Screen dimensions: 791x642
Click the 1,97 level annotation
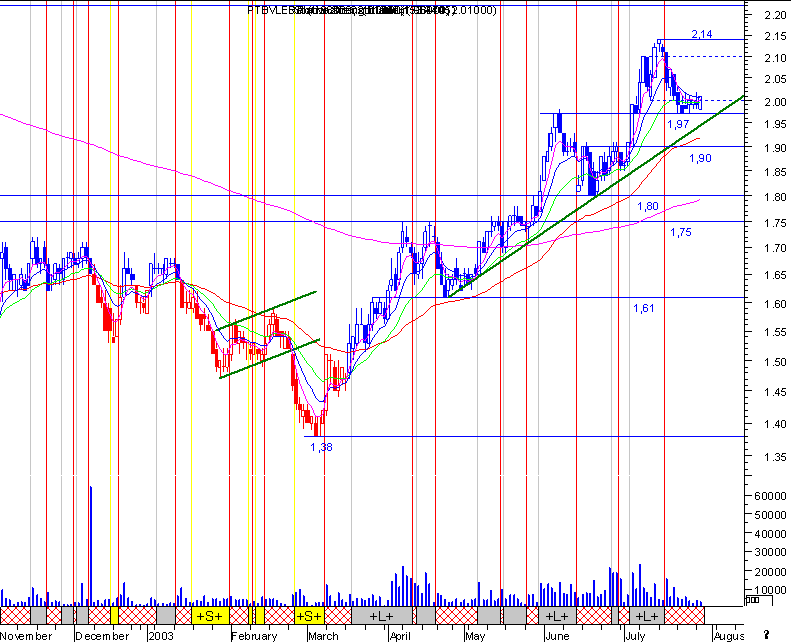(x=678, y=124)
